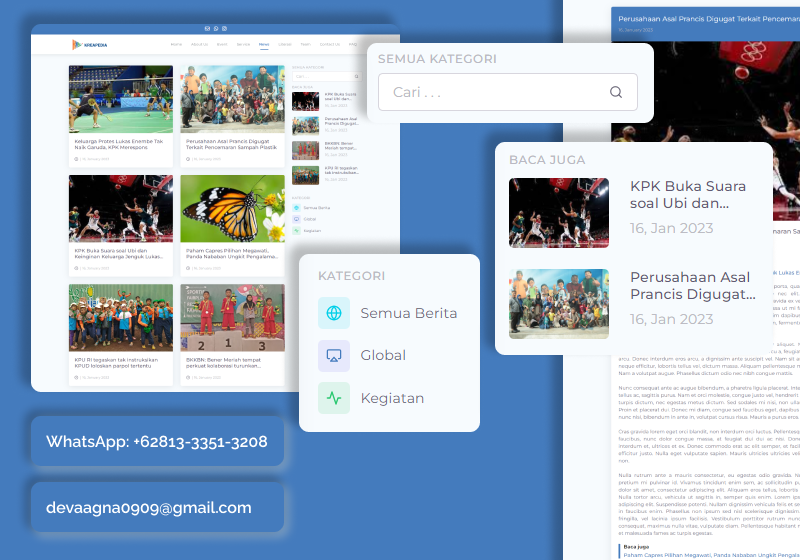Click the article page title 'Perusahaan Asal Prancis Digugat Terkait Pencemaran'
The height and width of the screenshot is (560, 800).
pos(709,19)
